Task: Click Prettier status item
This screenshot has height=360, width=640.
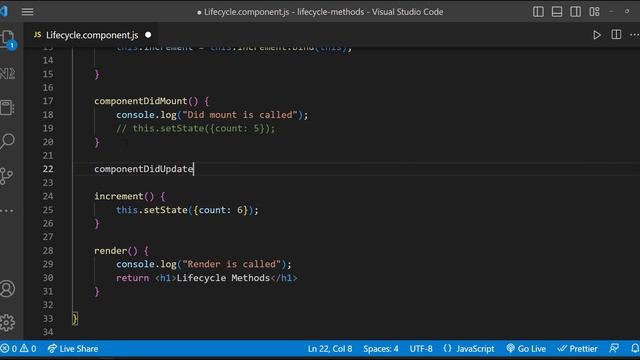Action: [x=578, y=349]
